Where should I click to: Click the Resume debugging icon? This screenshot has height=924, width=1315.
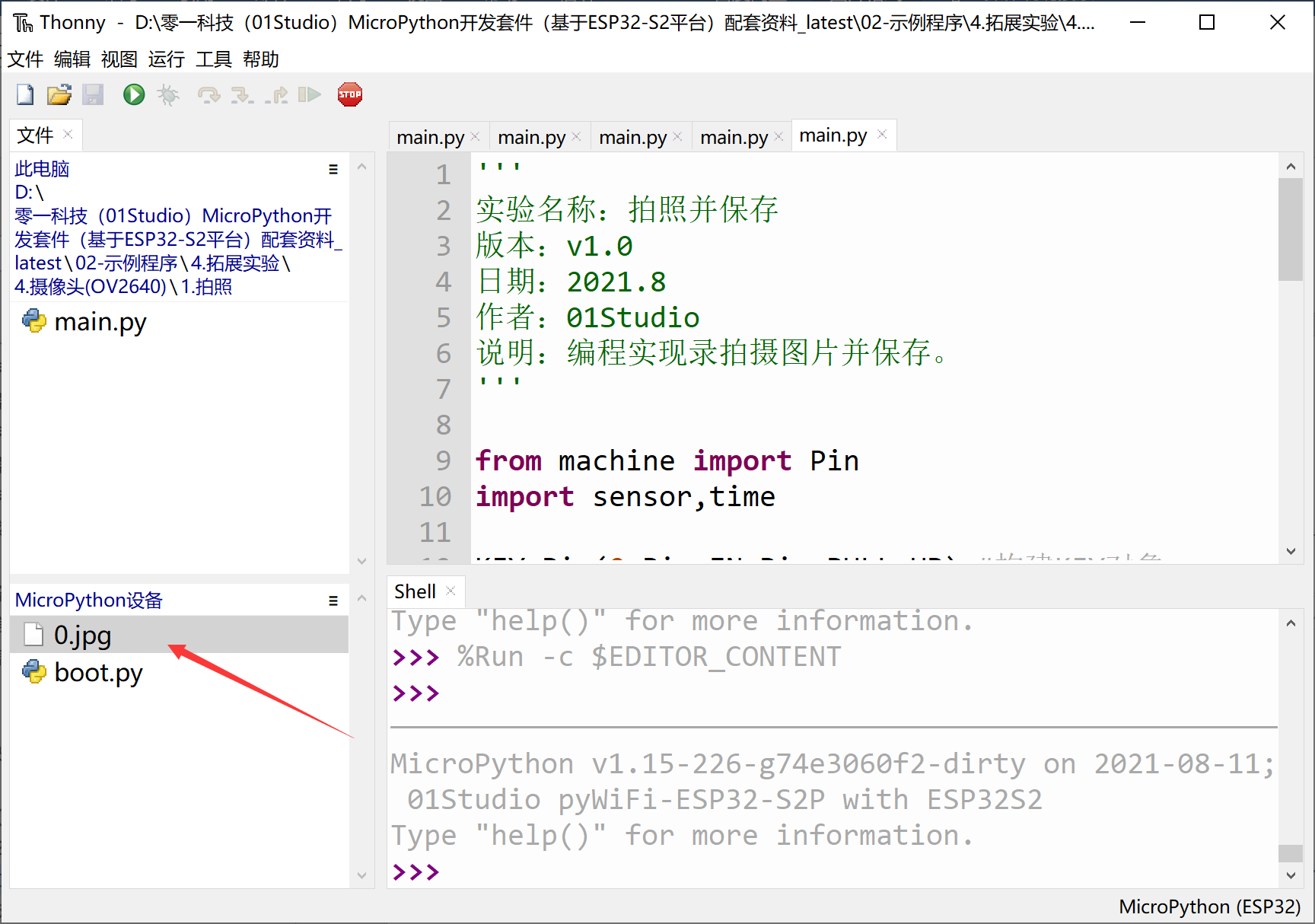point(309,95)
